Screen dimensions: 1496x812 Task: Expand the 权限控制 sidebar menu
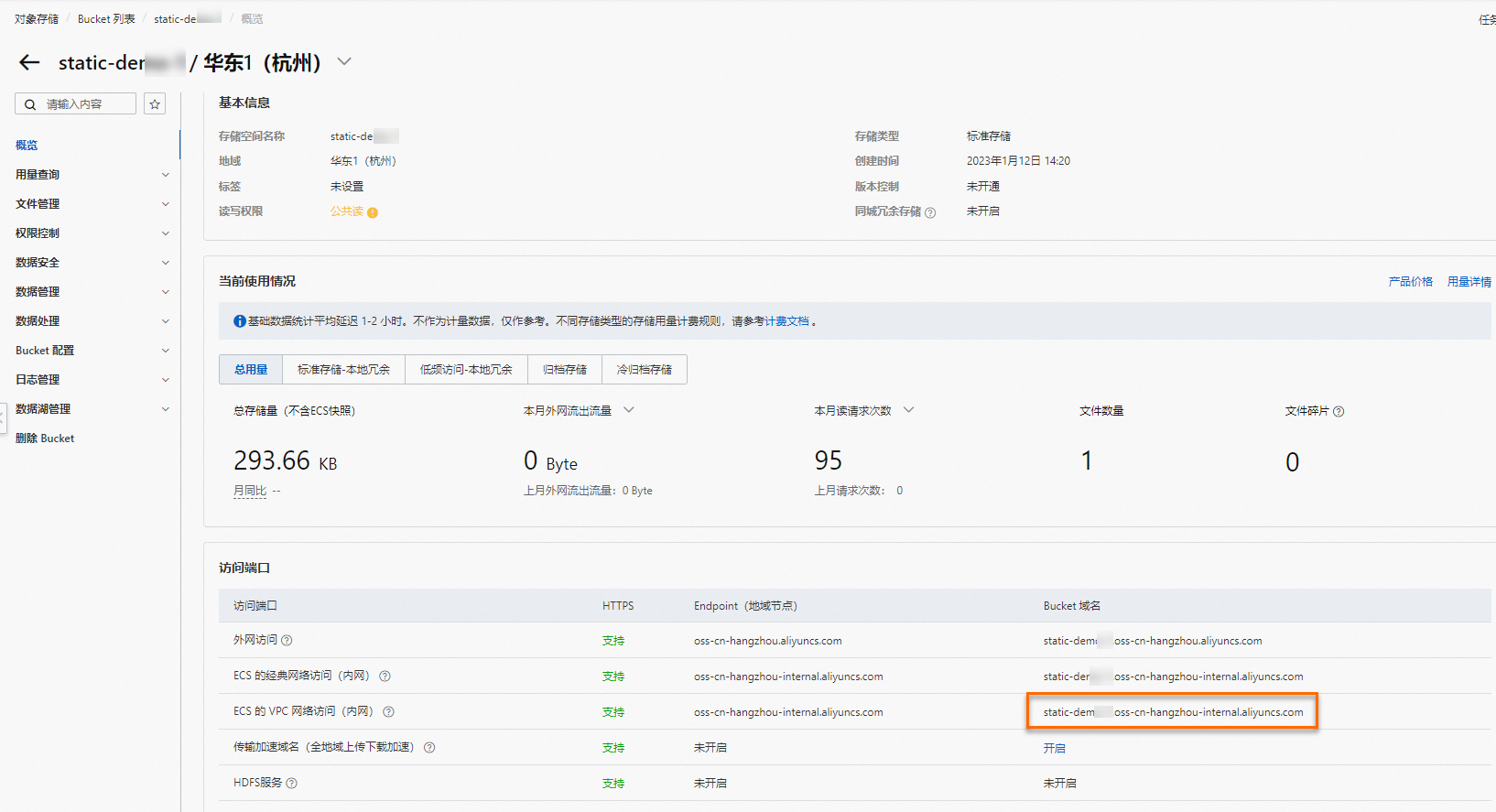click(x=166, y=233)
